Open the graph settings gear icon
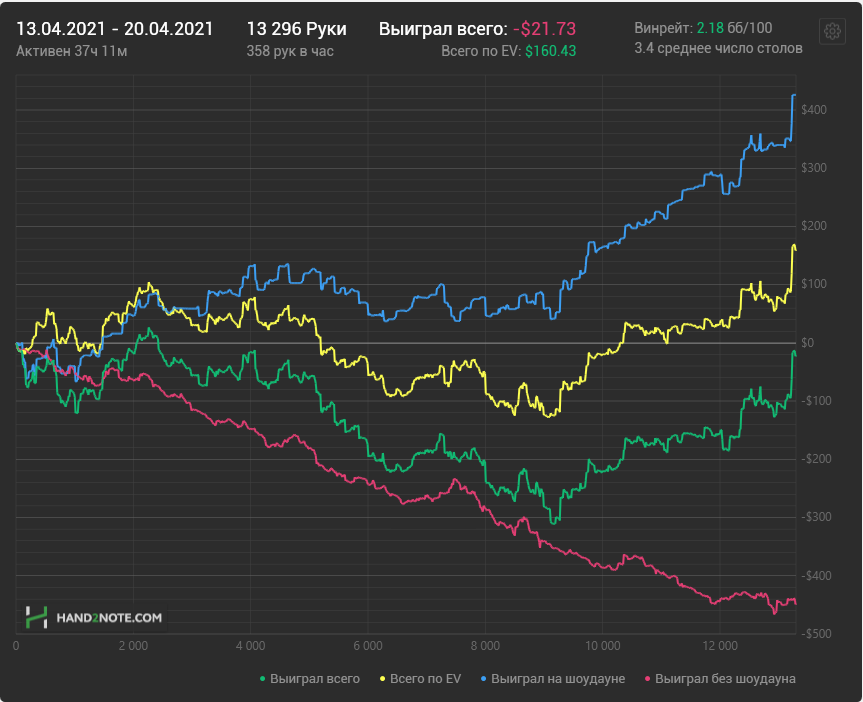The height and width of the screenshot is (702, 863). coord(832,31)
